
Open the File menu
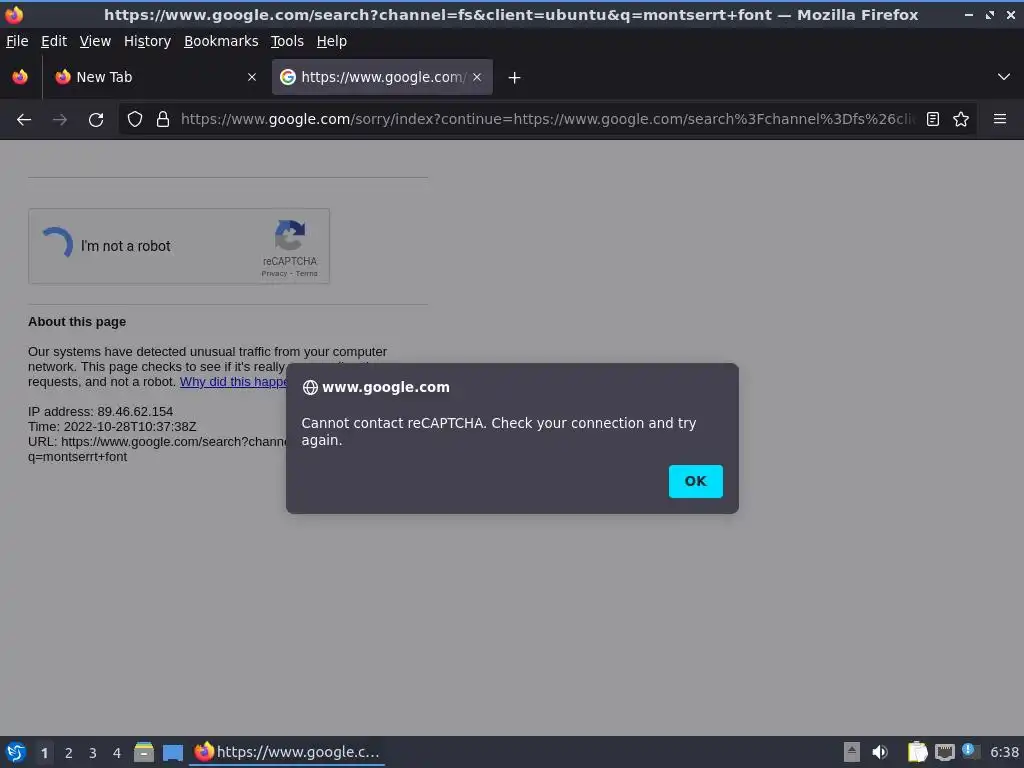(17, 41)
